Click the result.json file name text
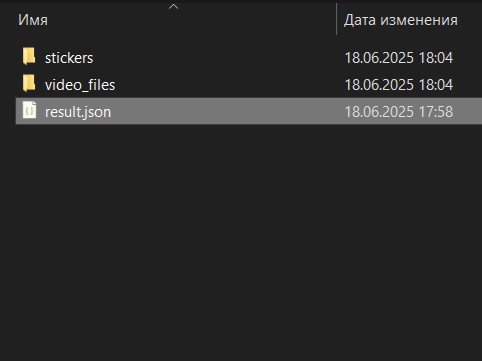Viewport: 482px width, 361px height. (78, 112)
